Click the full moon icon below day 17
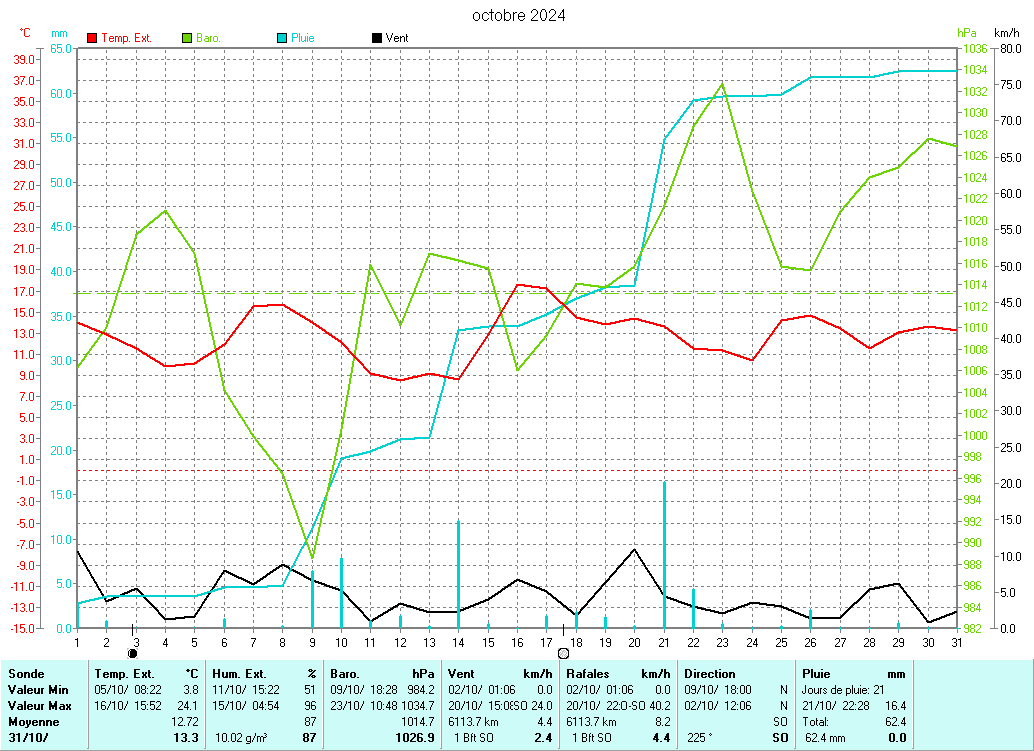The height and width of the screenshot is (751, 1034). click(x=563, y=653)
